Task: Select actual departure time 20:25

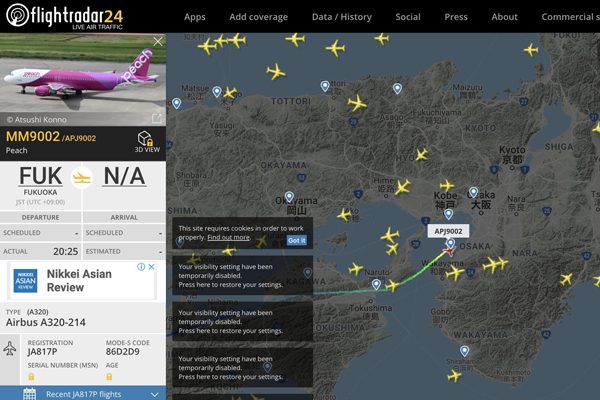Action: click(65, 251)
